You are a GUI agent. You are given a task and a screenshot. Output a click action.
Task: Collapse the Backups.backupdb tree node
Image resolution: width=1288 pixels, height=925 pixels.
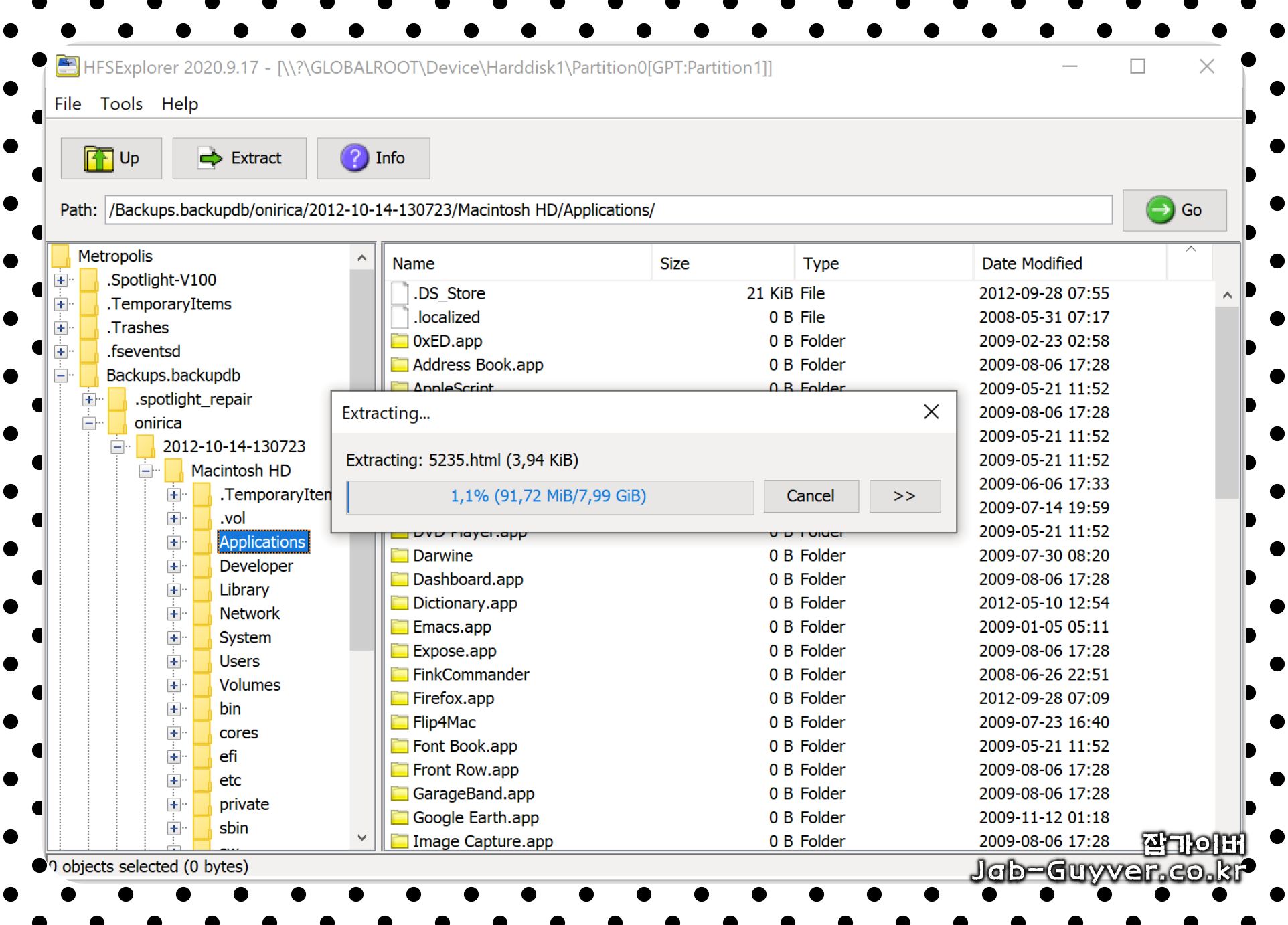pos(61,375)
